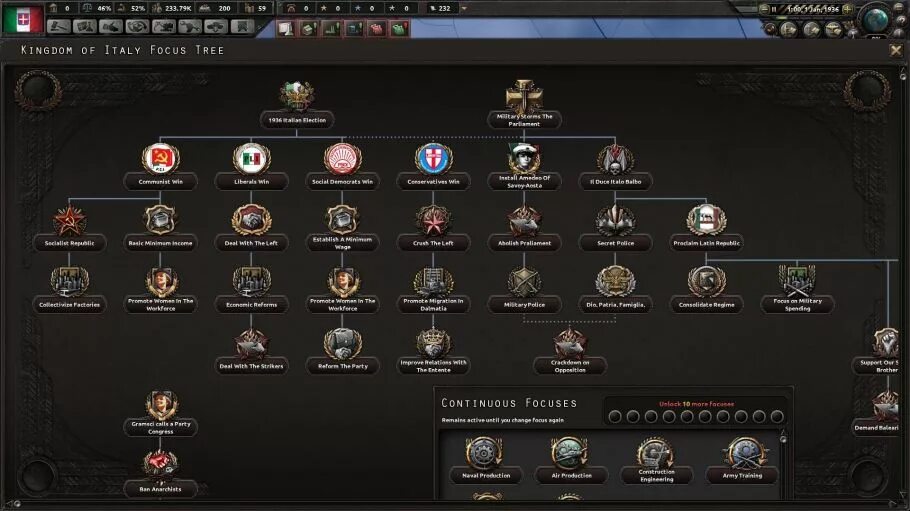The height and width of the screenshot is (511, 910).
Task: Open the Production wrench tab
Action: click(190, 26)
